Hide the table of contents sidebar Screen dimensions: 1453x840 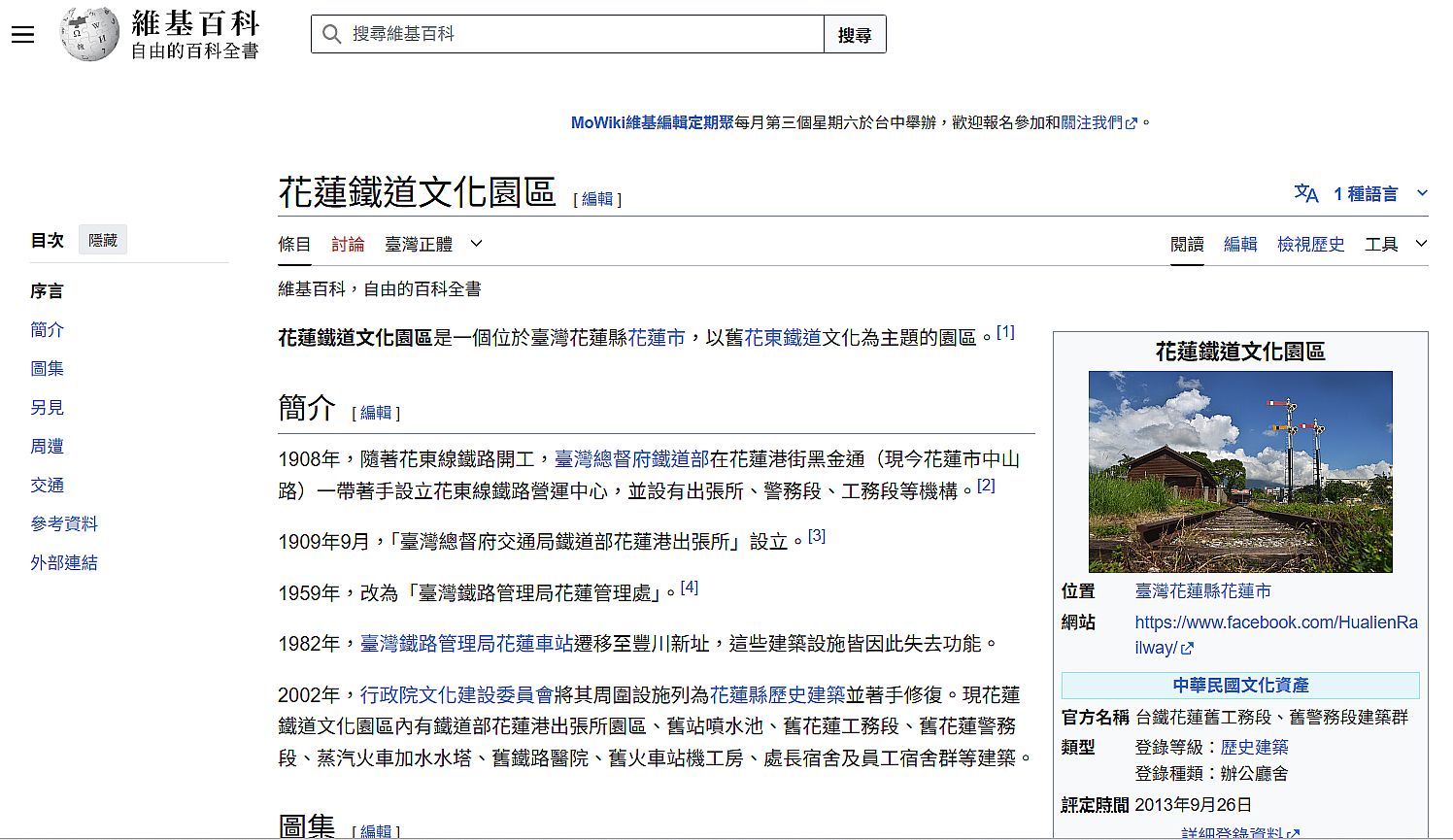coord(102,240)
